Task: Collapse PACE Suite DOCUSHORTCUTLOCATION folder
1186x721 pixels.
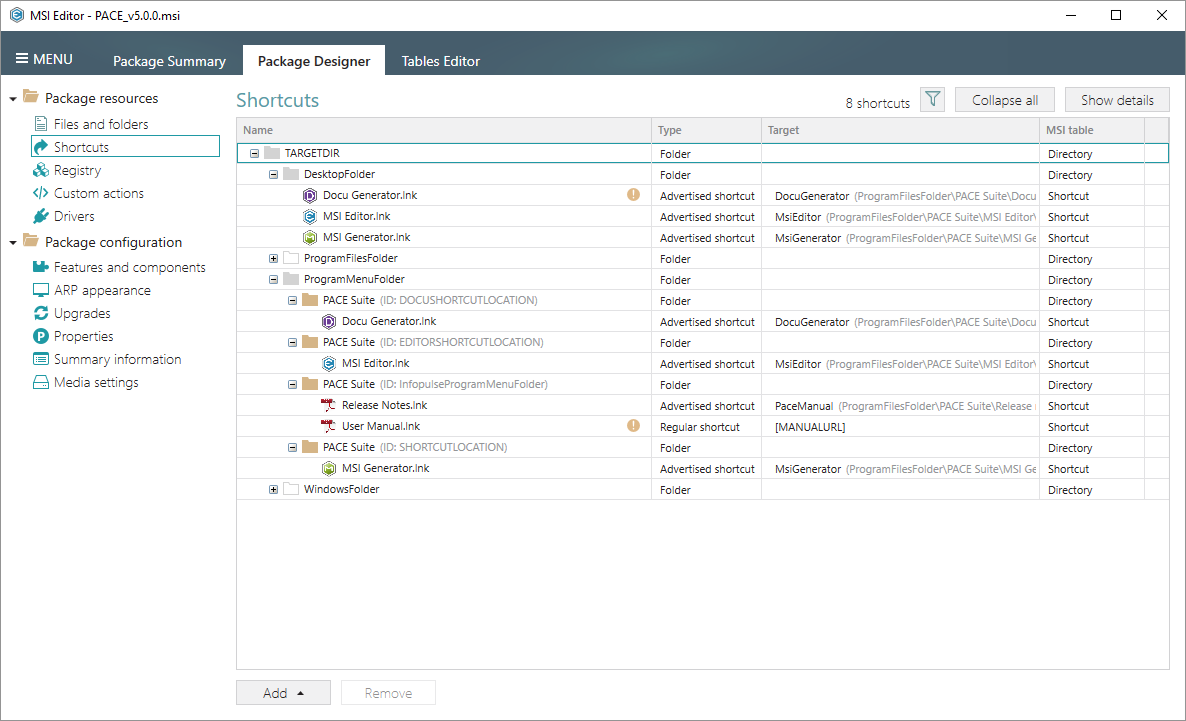Action: click(x=292, y=301)
